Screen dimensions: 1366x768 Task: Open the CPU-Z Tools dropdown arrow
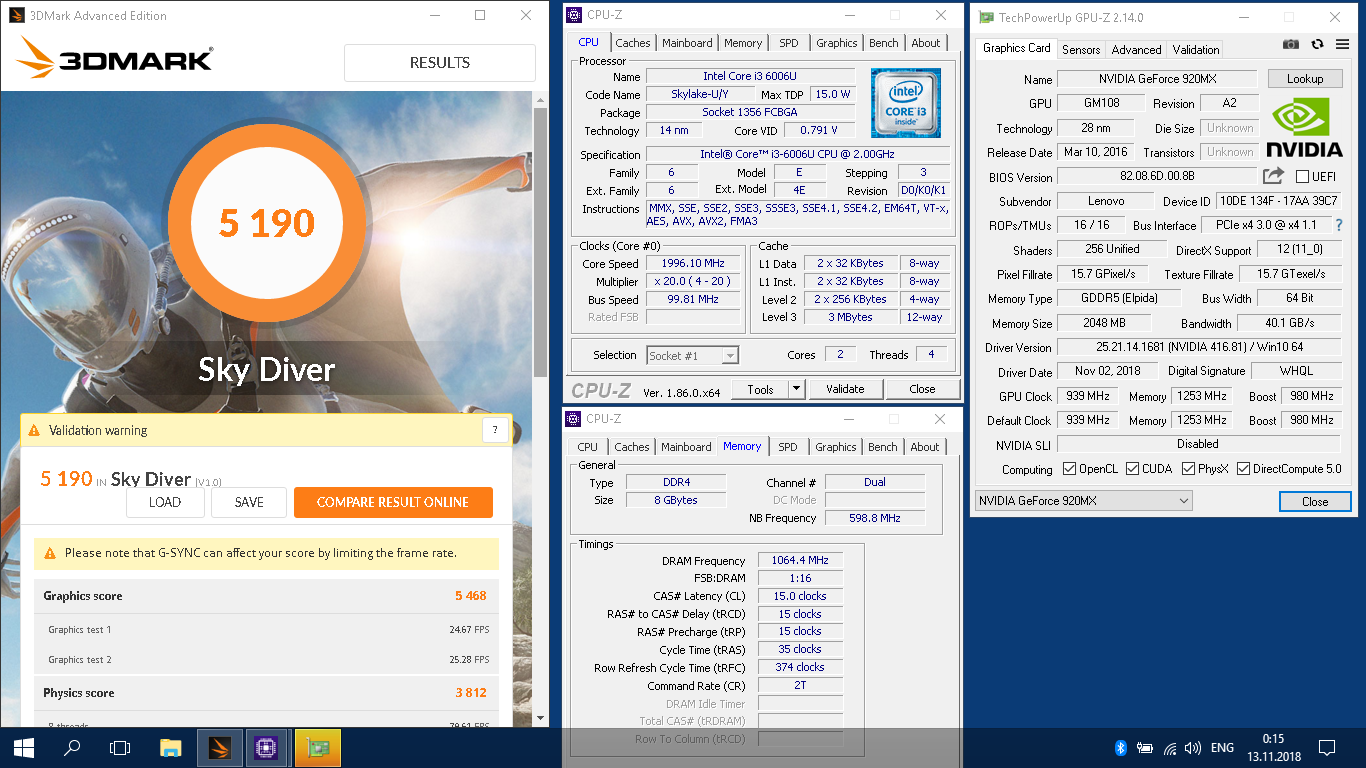pos(797,389)
